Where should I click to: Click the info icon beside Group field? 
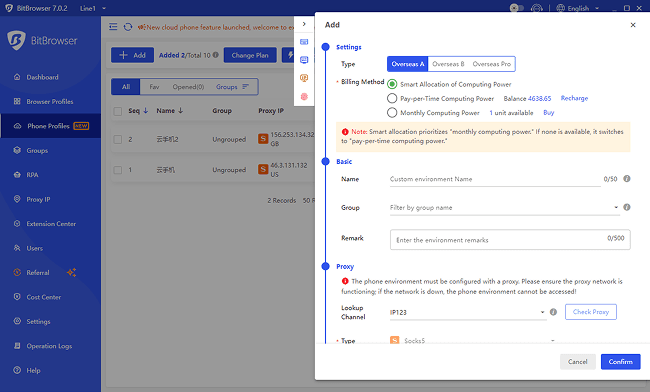tap(627, 207)
